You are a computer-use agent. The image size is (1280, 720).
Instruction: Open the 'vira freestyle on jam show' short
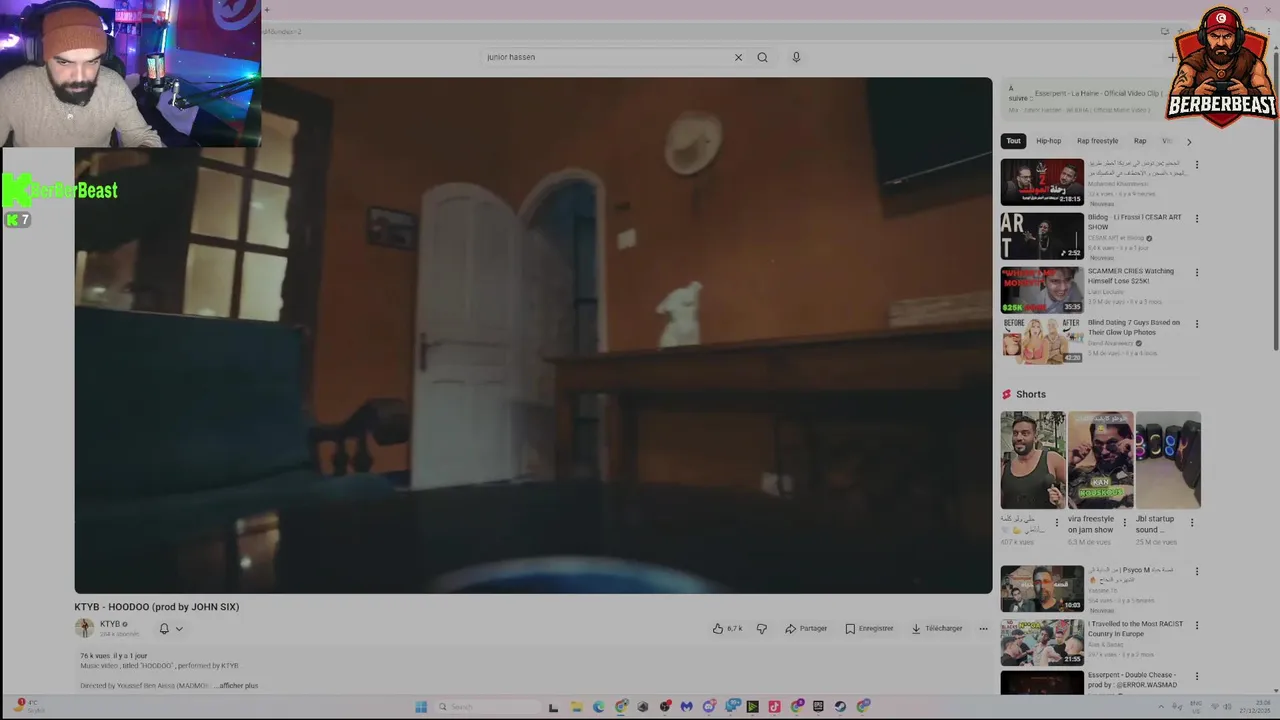[1100, 460]
